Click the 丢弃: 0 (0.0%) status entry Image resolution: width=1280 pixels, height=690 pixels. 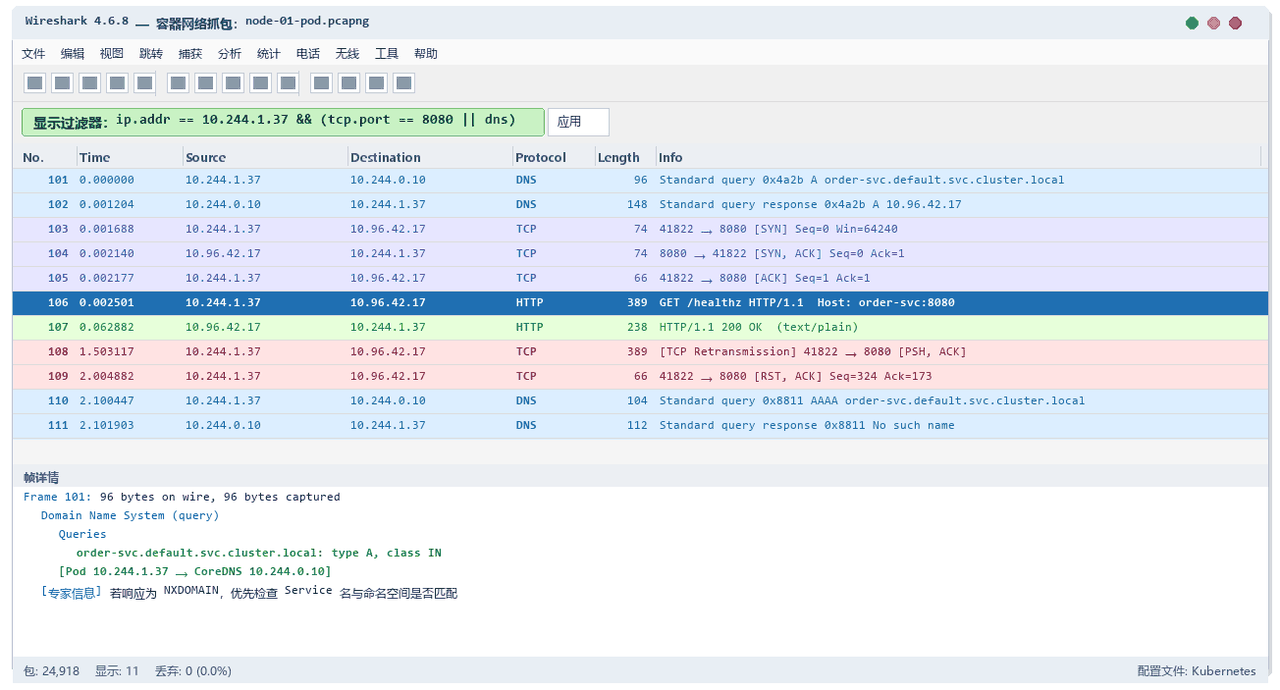[193, 671]
